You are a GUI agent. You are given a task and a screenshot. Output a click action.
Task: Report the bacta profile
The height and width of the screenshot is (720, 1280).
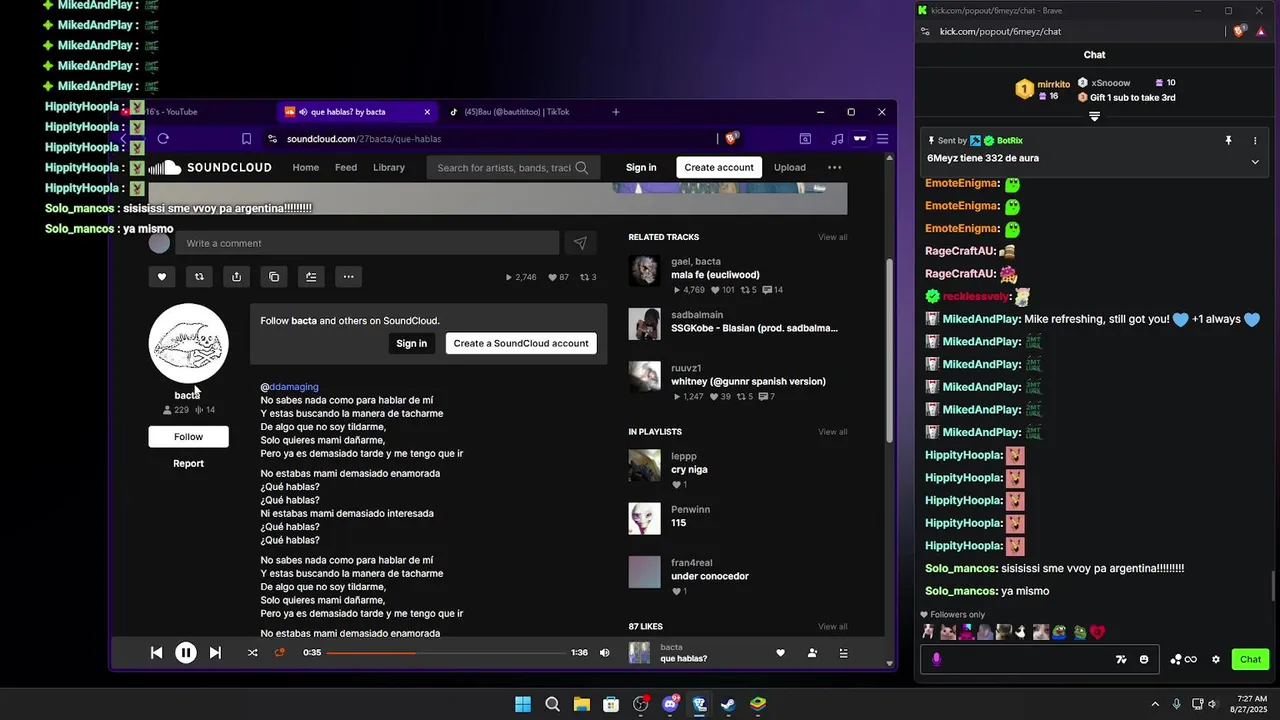(188, 463)
